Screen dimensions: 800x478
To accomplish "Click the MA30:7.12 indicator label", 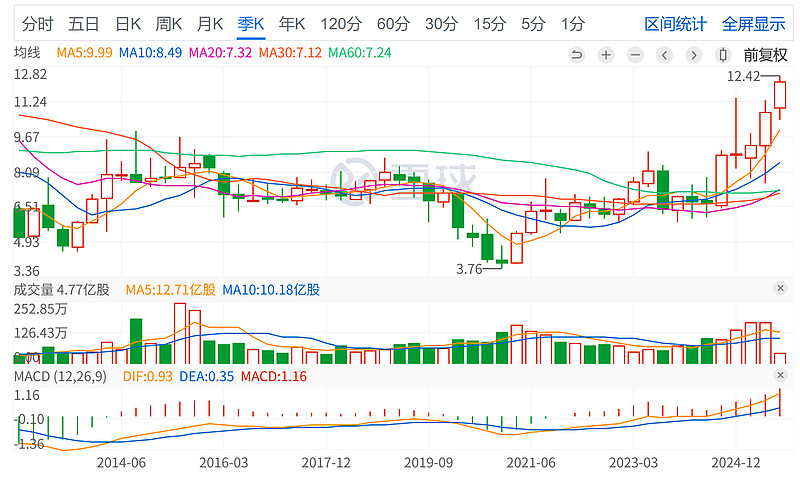I will (290, 53).
